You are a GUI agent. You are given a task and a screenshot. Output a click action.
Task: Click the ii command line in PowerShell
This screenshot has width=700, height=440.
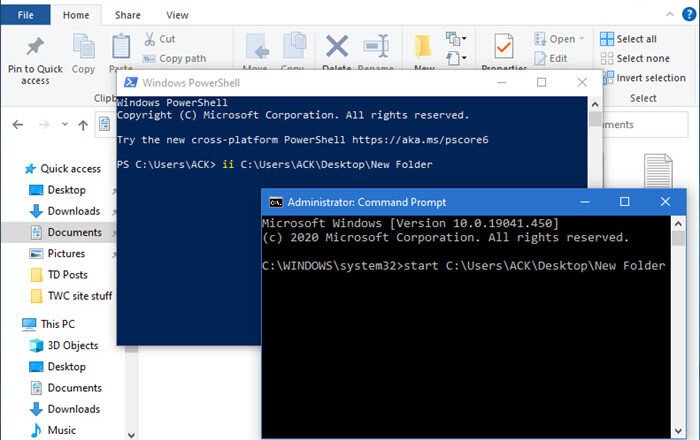coord(275,165)
